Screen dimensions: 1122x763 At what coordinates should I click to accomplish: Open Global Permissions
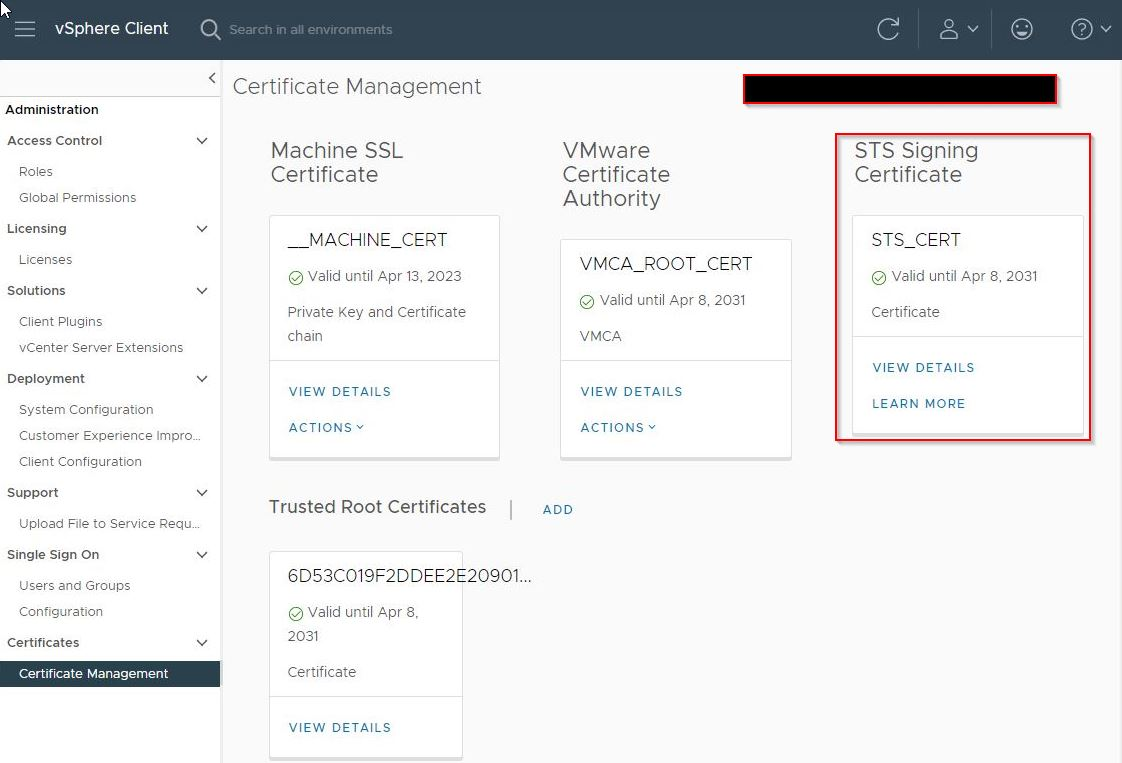click(x=77, y=198)
